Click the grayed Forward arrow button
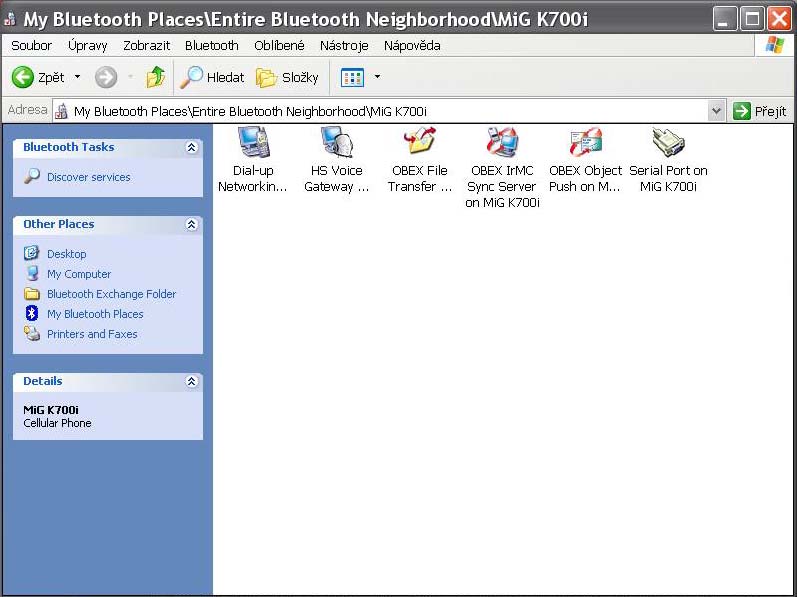797x597 pixels. pos(106,77)
